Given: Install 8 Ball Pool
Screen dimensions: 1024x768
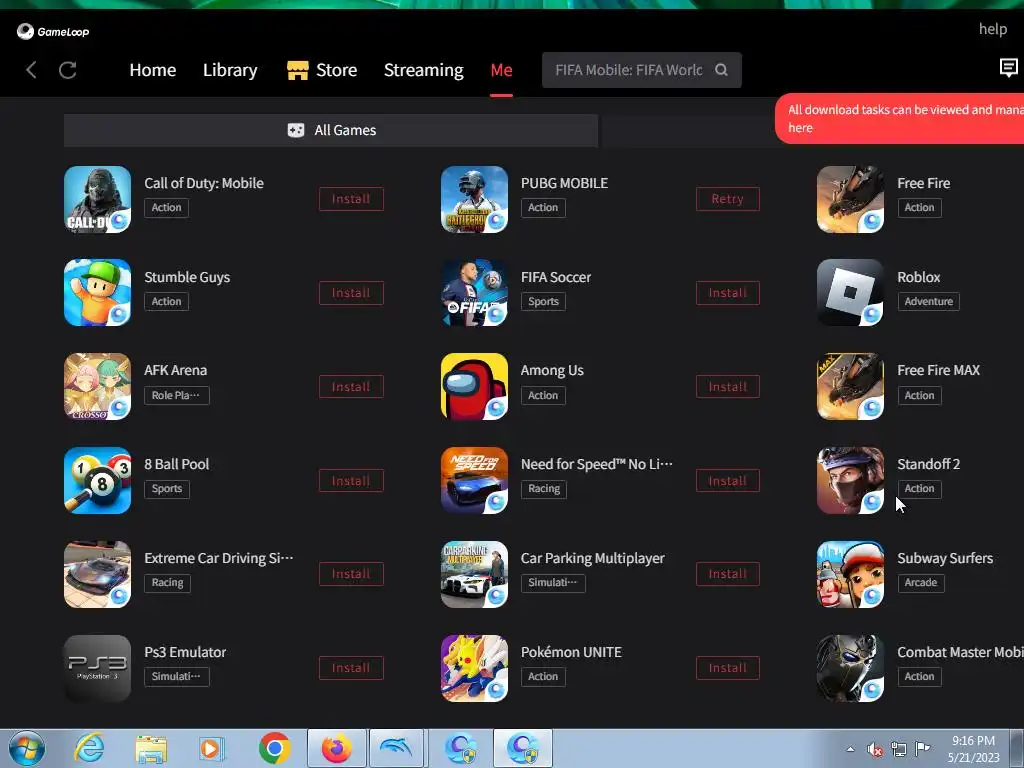Looking at the screenshot, I should 351,481.
